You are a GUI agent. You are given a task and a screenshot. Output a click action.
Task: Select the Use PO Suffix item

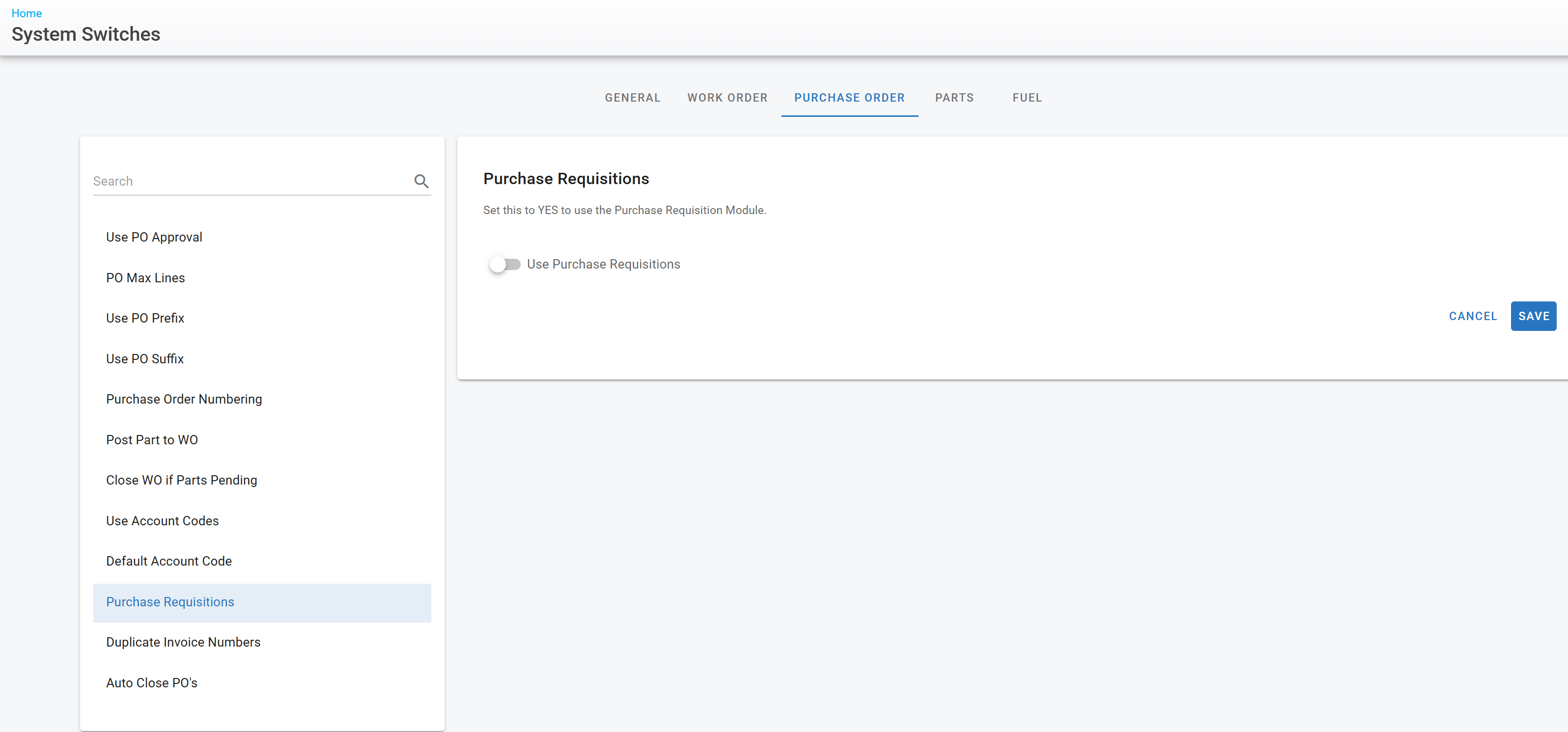(145, 359)
